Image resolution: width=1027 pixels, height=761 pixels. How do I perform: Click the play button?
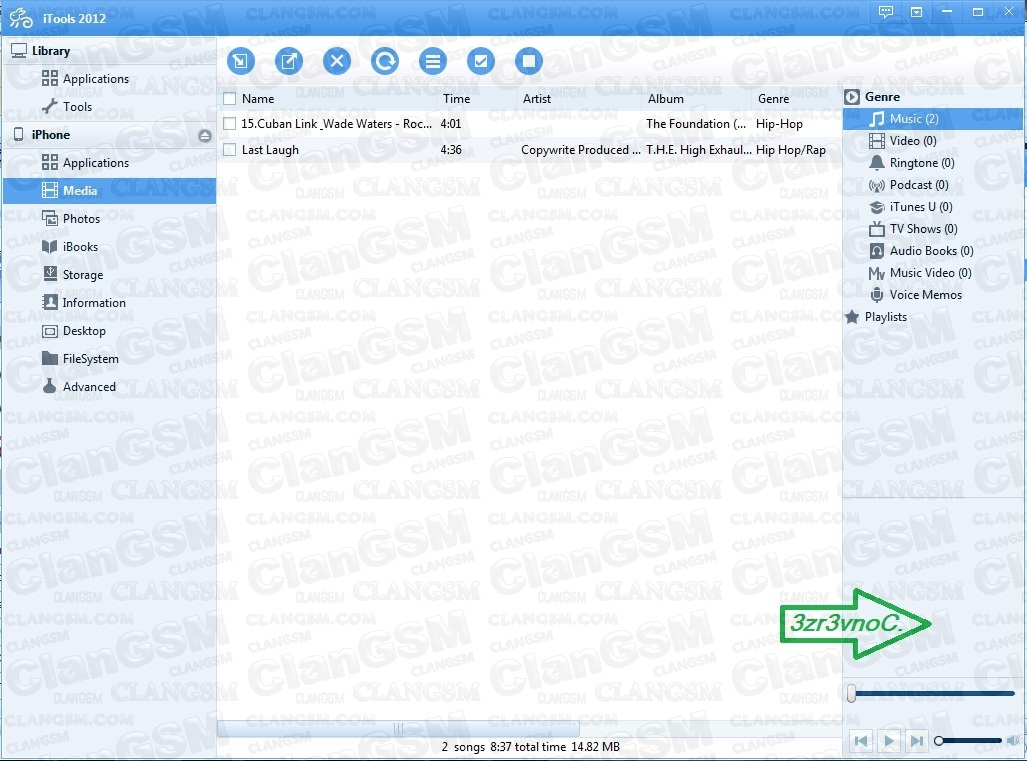pyautogui.click(x=889, y=741)
